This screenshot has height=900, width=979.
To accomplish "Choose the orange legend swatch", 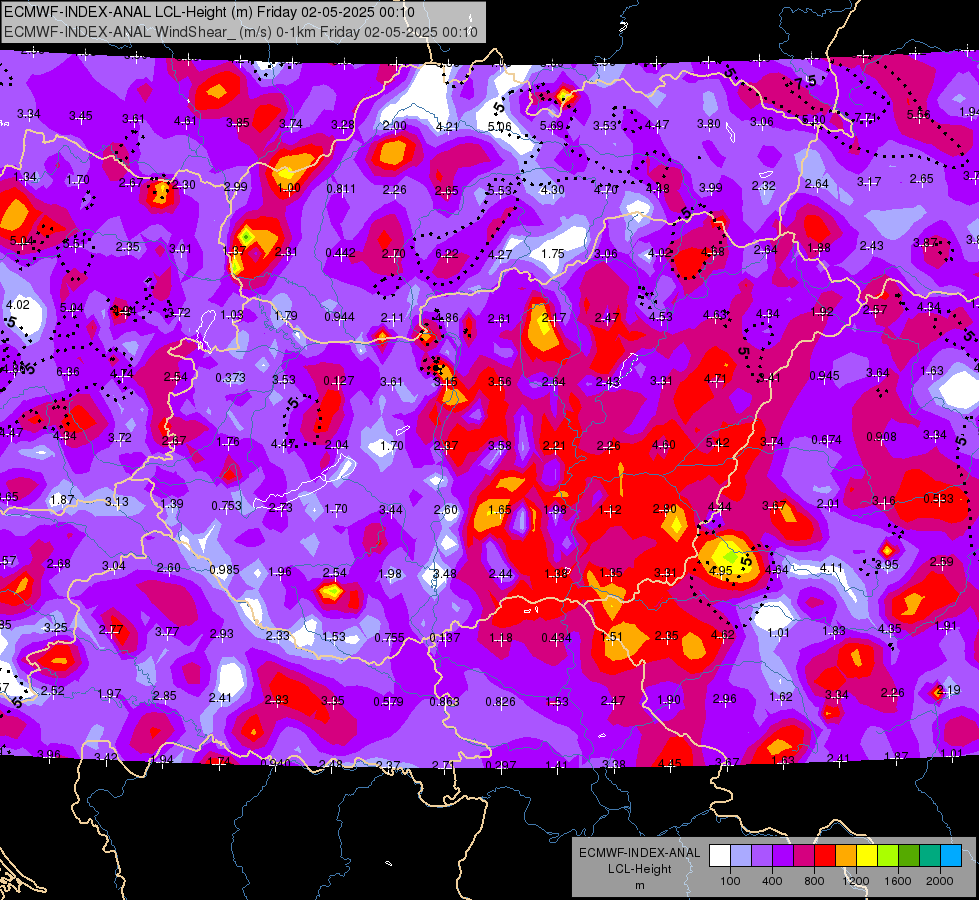I will tap(846, 855).
